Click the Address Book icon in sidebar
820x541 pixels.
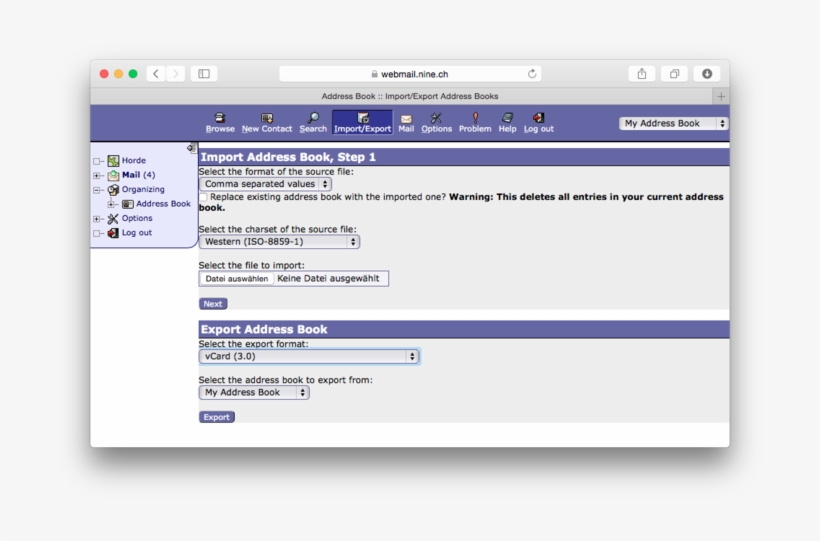click(x=128, y=204)
